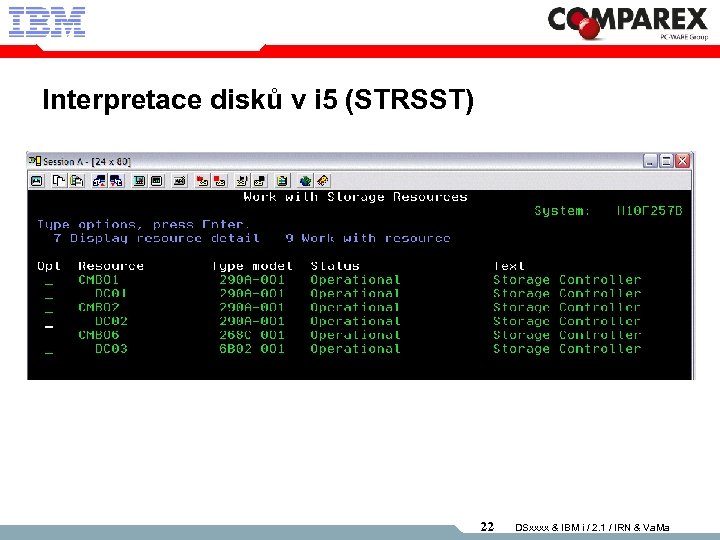Screen dimensions: 720x540
Task: Click the "Work with Storage Resources" heading
Action: click(x=355, y=197)
